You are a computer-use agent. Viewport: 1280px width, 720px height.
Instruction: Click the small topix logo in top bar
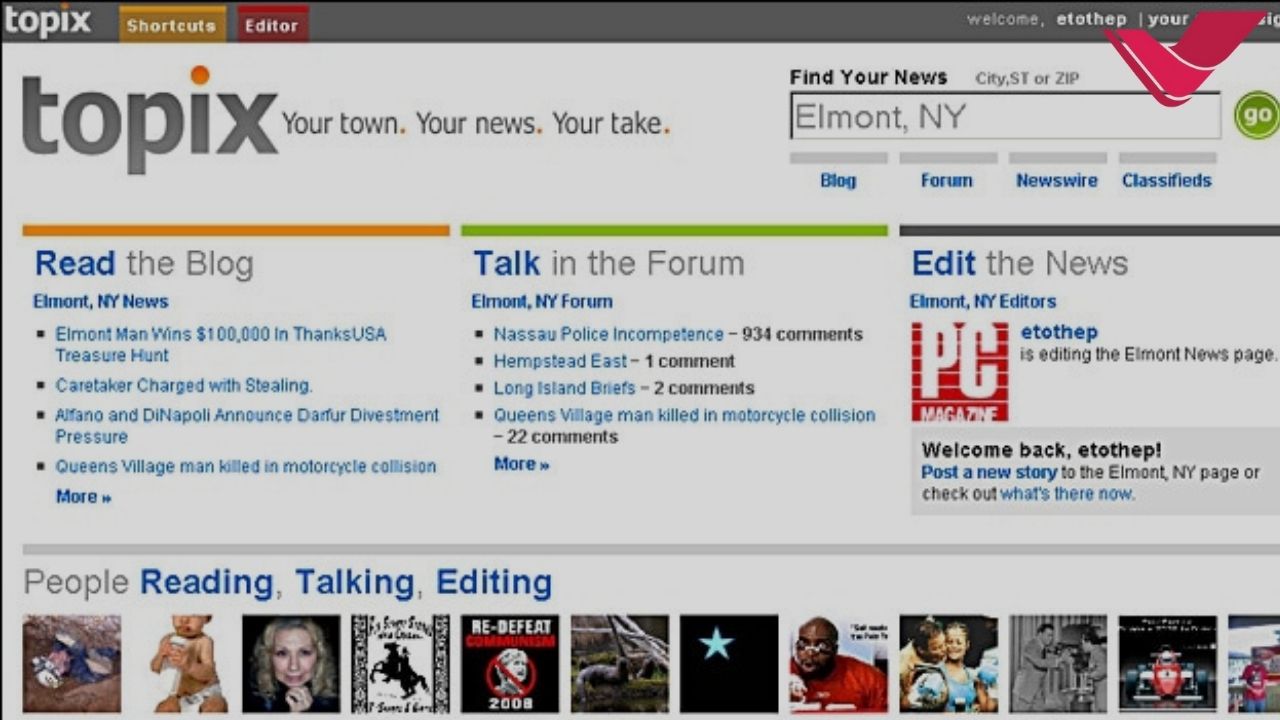tap(48, 21)
